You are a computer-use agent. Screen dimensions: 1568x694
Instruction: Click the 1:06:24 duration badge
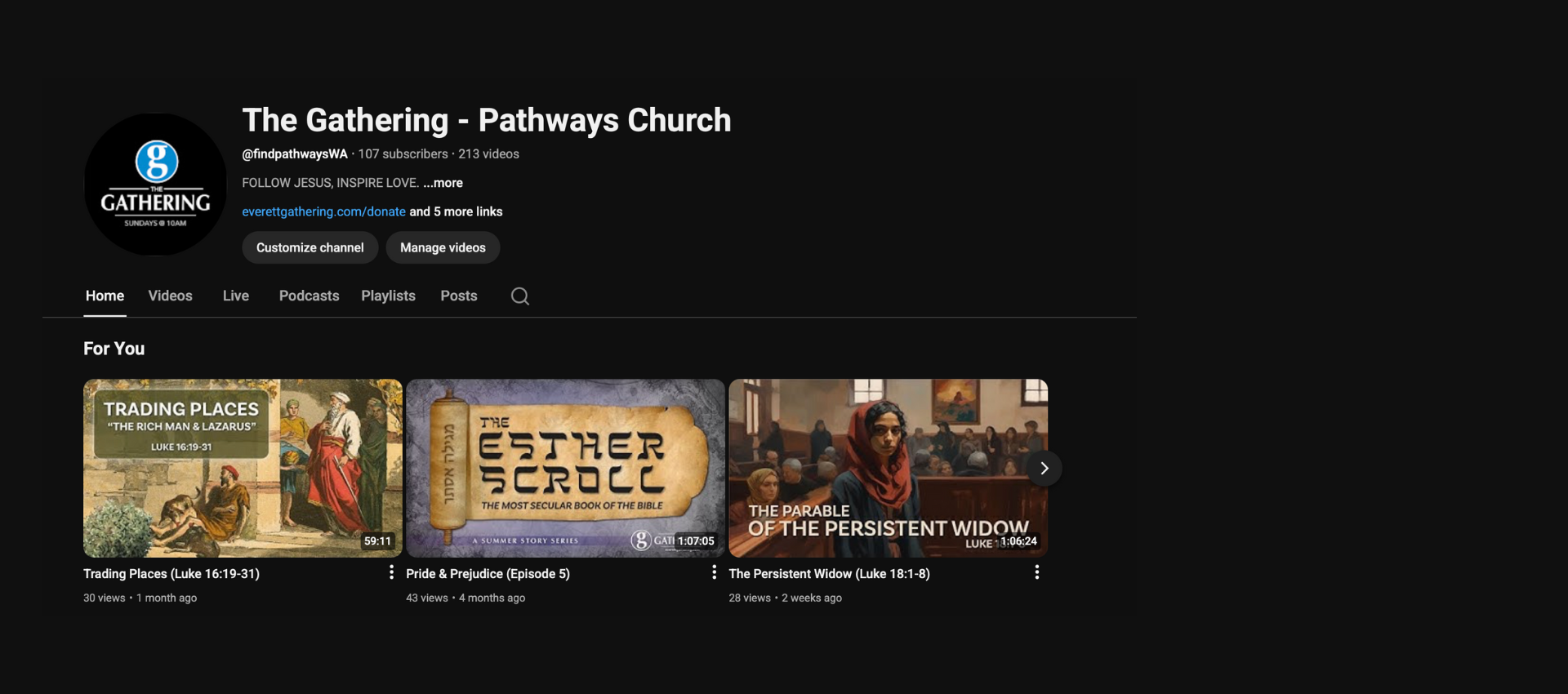tap(1018, 541)
